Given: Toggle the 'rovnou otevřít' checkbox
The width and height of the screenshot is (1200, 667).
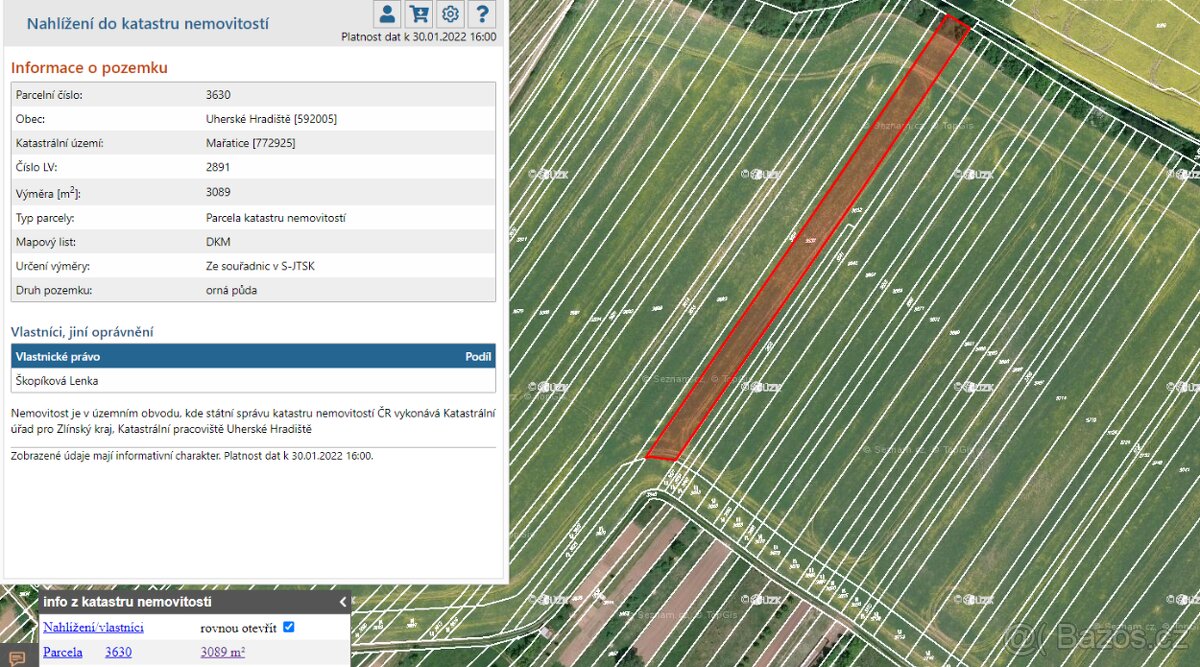Looking at the screenshot, I should coord(289,627).
